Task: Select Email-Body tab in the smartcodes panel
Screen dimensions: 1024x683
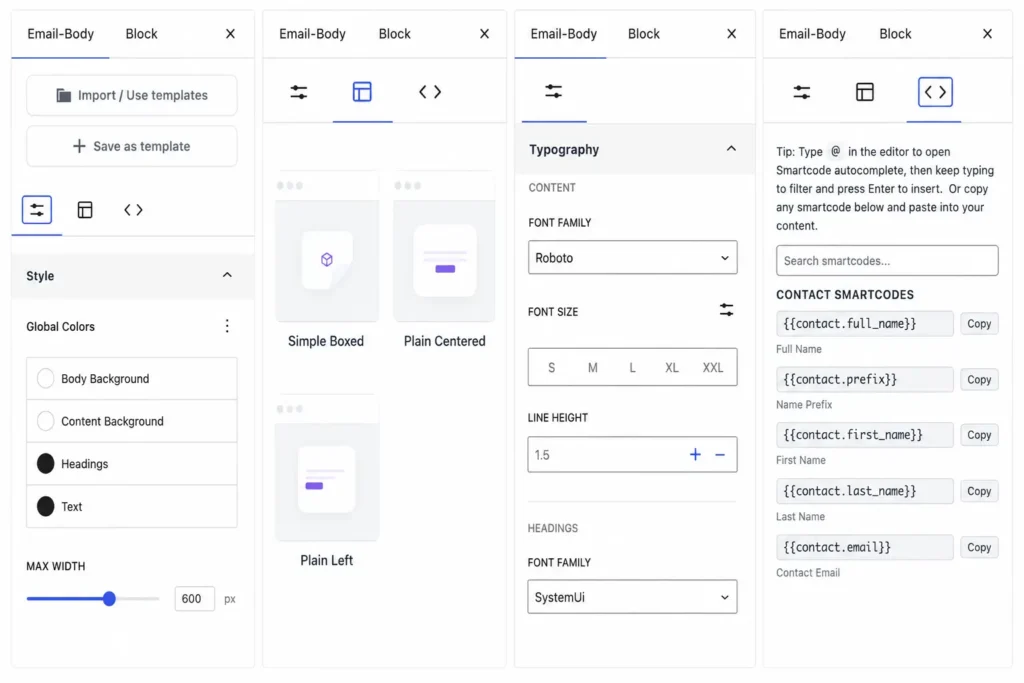Action: [812, 34]
